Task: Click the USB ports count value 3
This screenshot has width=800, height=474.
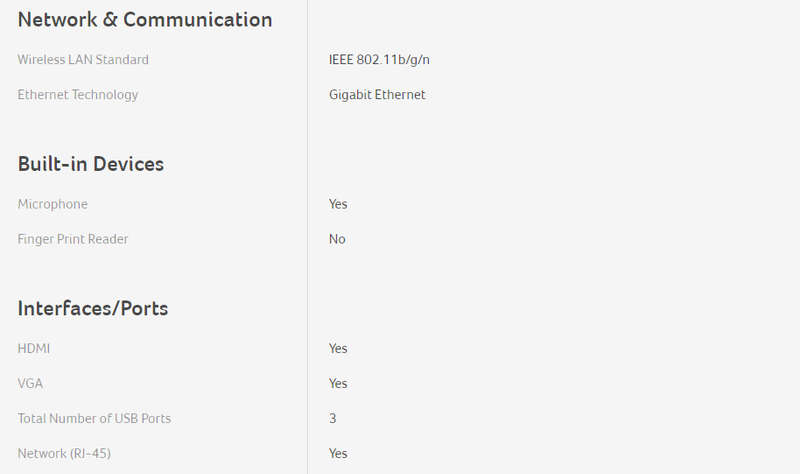Action: (x=333, y=419)
